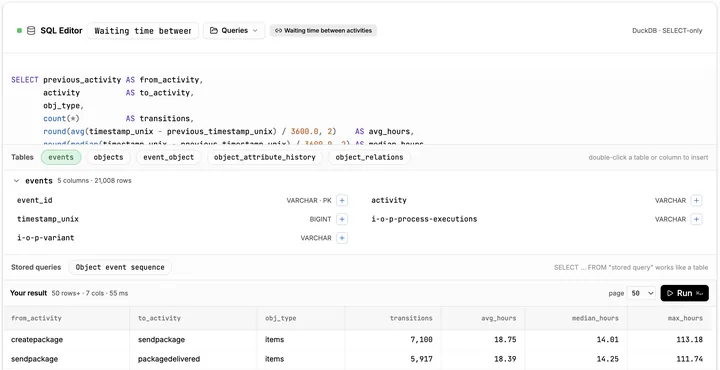
Task: Insert event_id column with its plus icon
Action: [342, 201]
